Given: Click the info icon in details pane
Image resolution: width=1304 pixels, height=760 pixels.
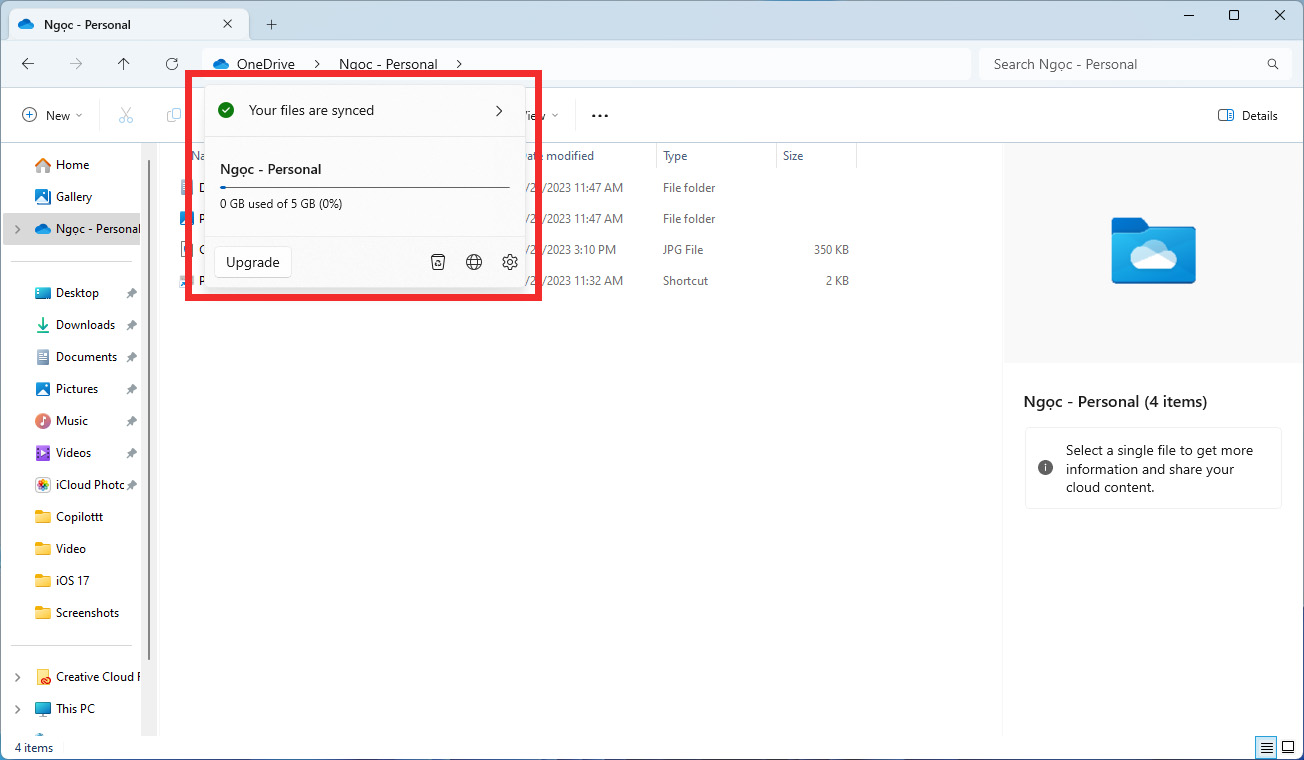Looking at the screenshot, I should pyautogui.click(x=1045, y=468).
